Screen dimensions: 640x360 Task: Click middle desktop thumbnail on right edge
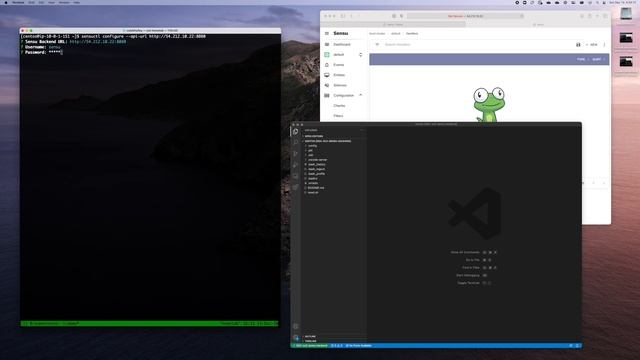coord(626,38)
